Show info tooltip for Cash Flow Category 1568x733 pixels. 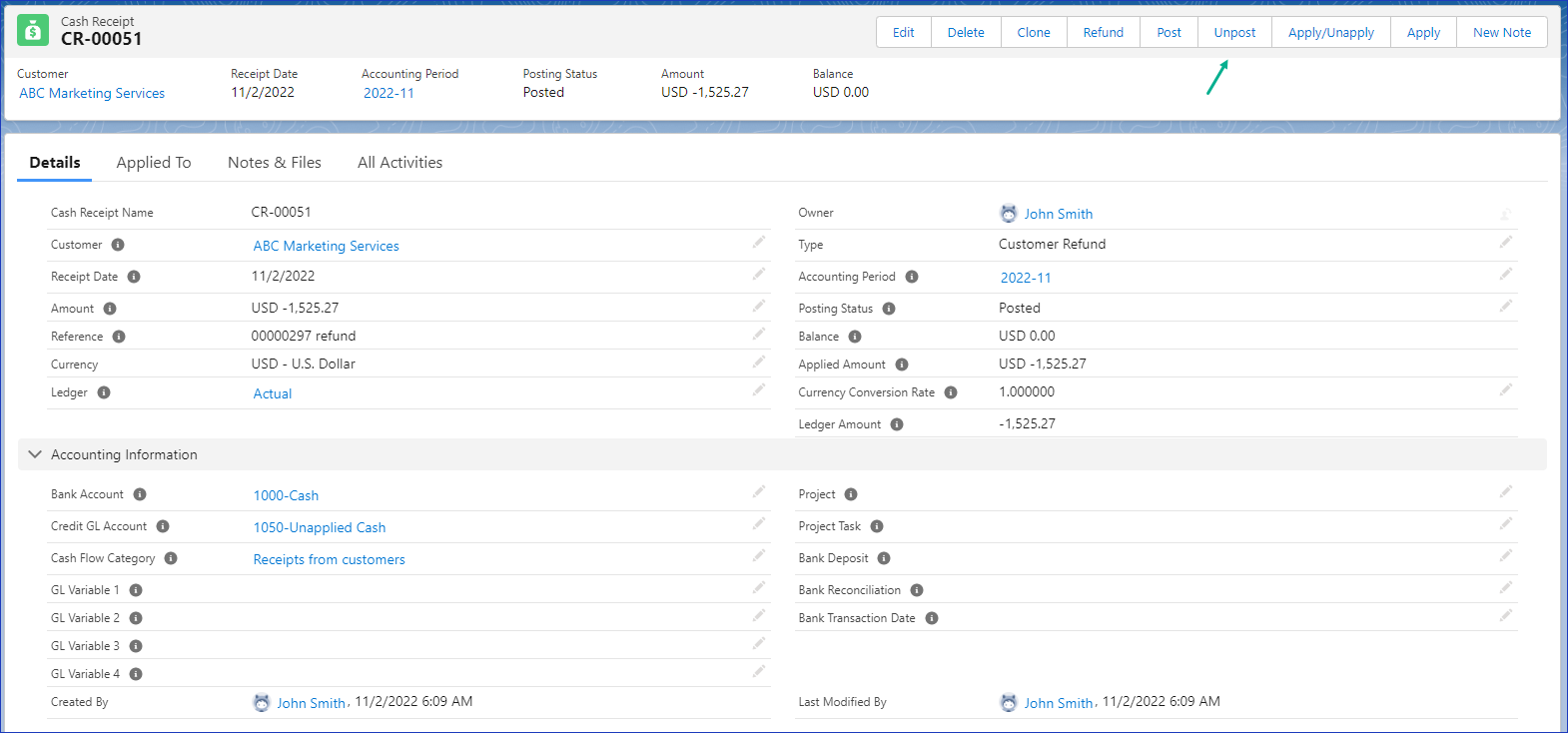(x=171, y=558)
